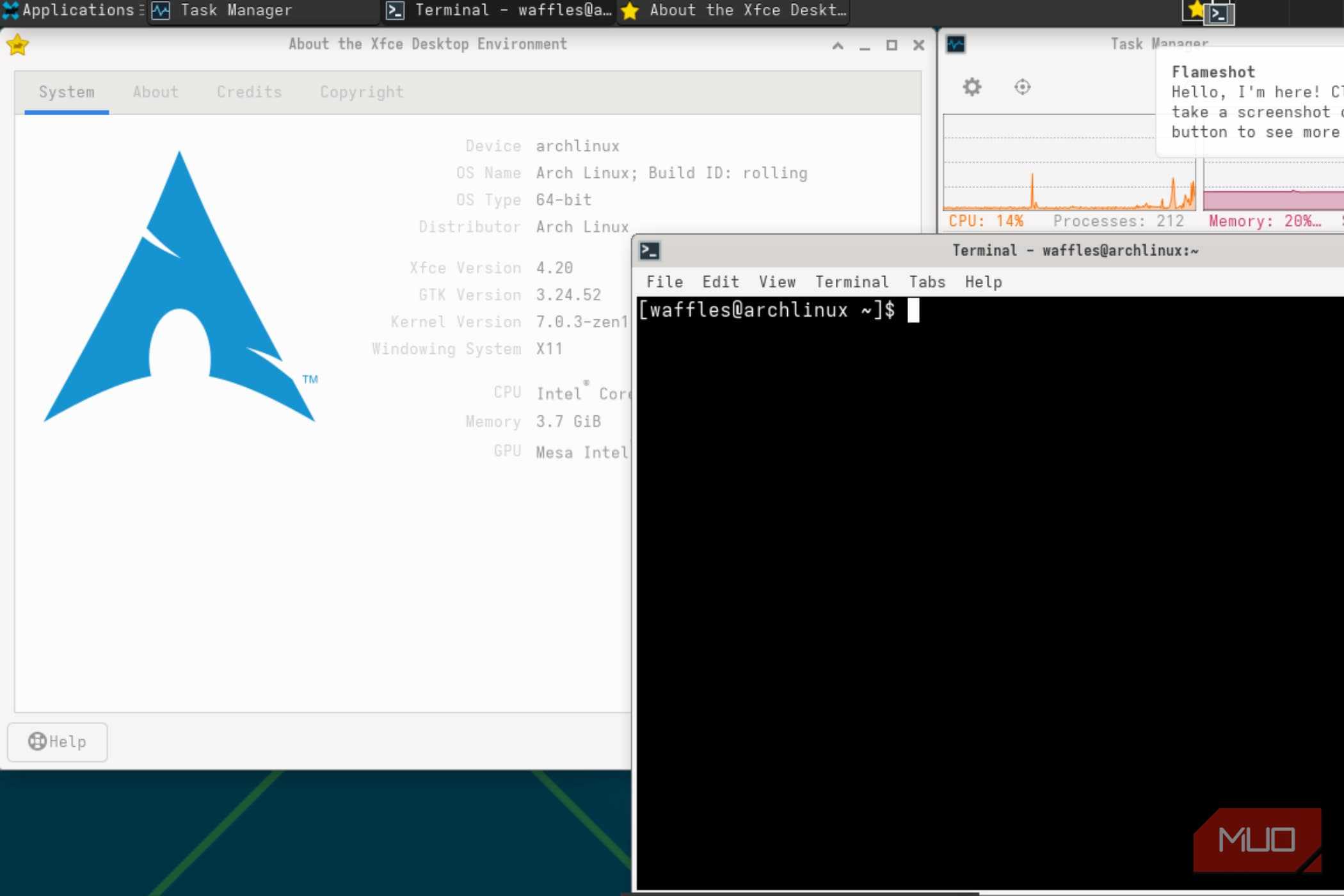Open the terminal Edit menu

721,282
